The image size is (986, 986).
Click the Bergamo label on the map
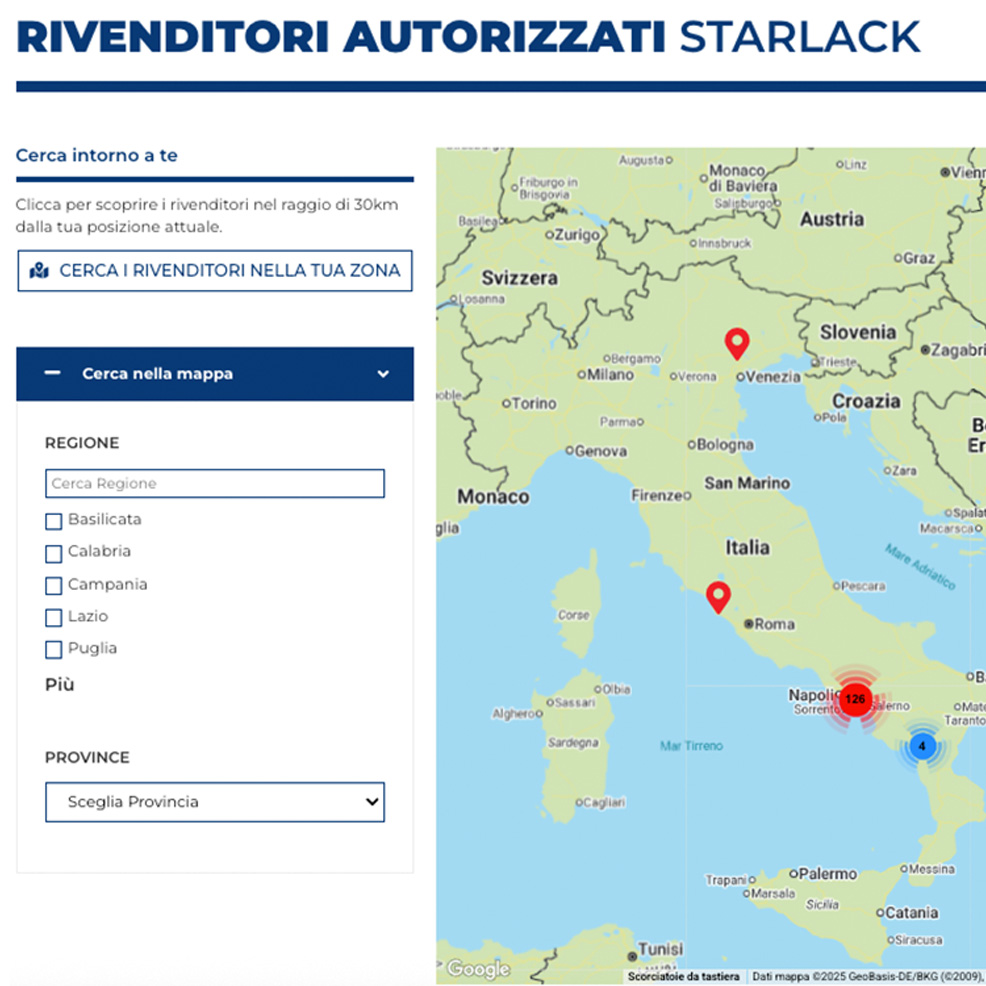tap(636, 358)
